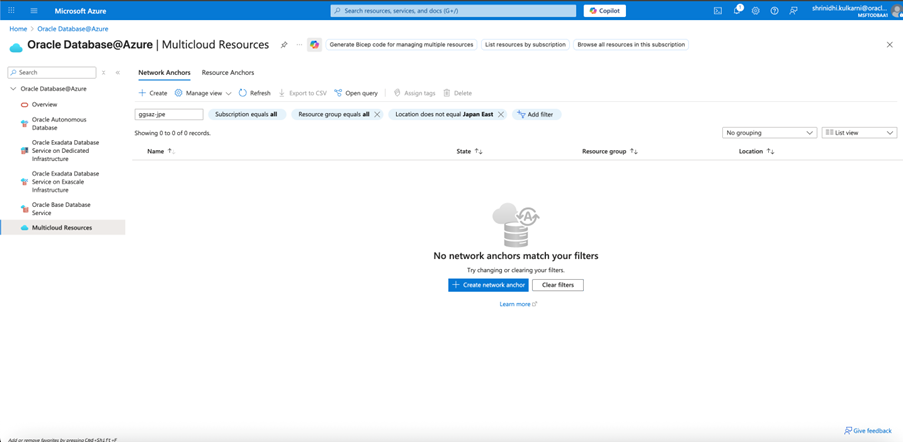Click Export to CSV
The width and height of the screenshot is (903, 442).
point(302,93)
